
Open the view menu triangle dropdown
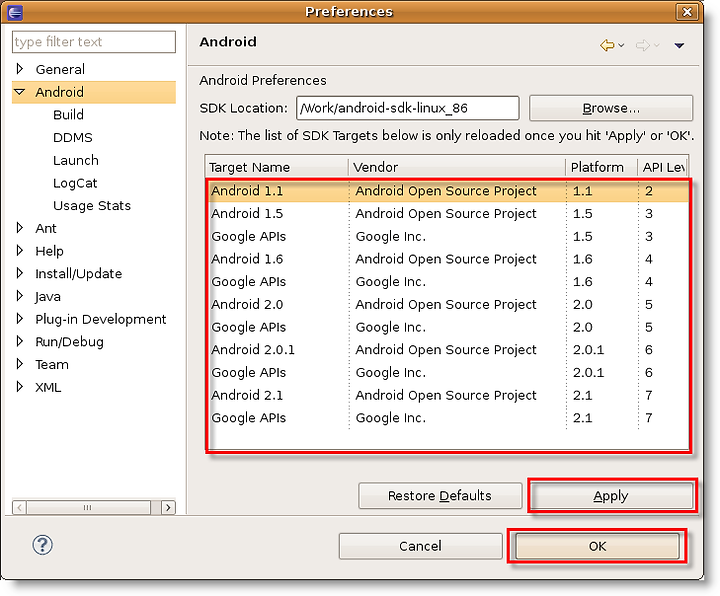point(679,45)
